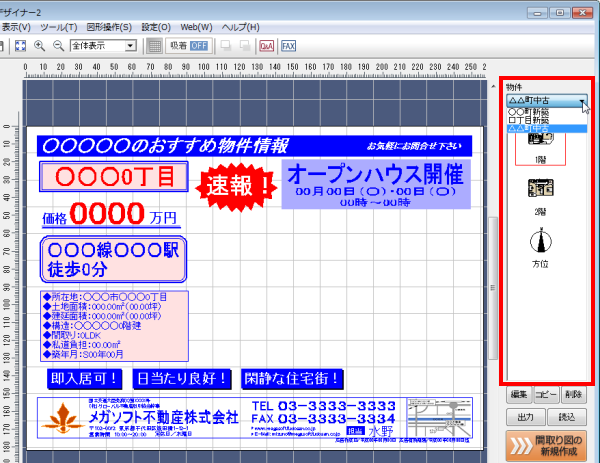
Task: Toggle the grid display icon
Action: click(x=154, y=45)
